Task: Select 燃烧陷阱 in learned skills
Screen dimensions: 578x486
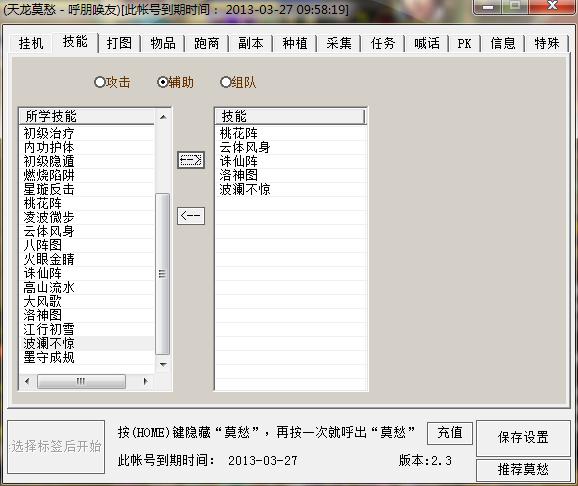Action: point(87,175)
